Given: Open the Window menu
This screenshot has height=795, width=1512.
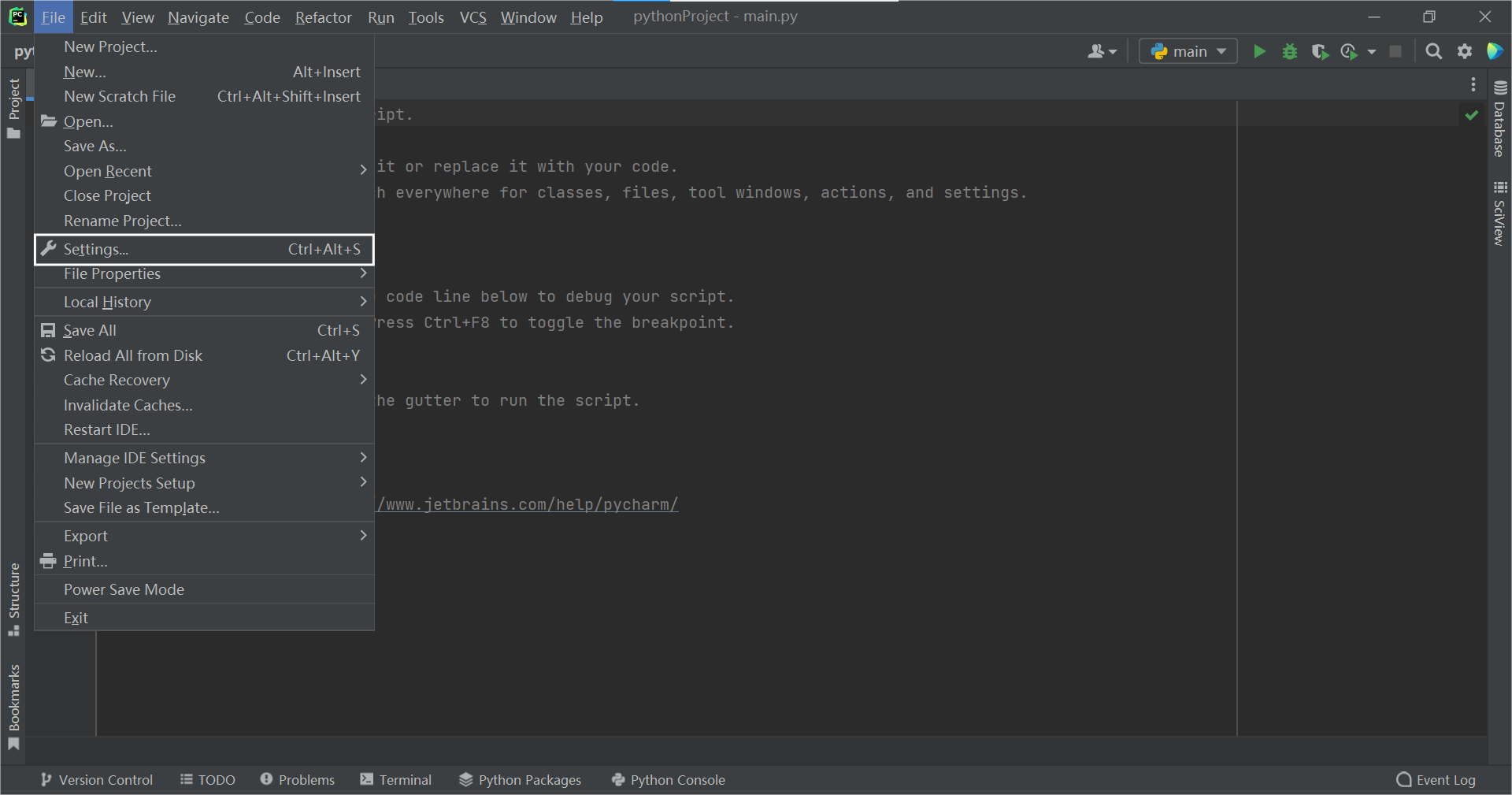Looking at the screenshot, I should tap(528, 17).
